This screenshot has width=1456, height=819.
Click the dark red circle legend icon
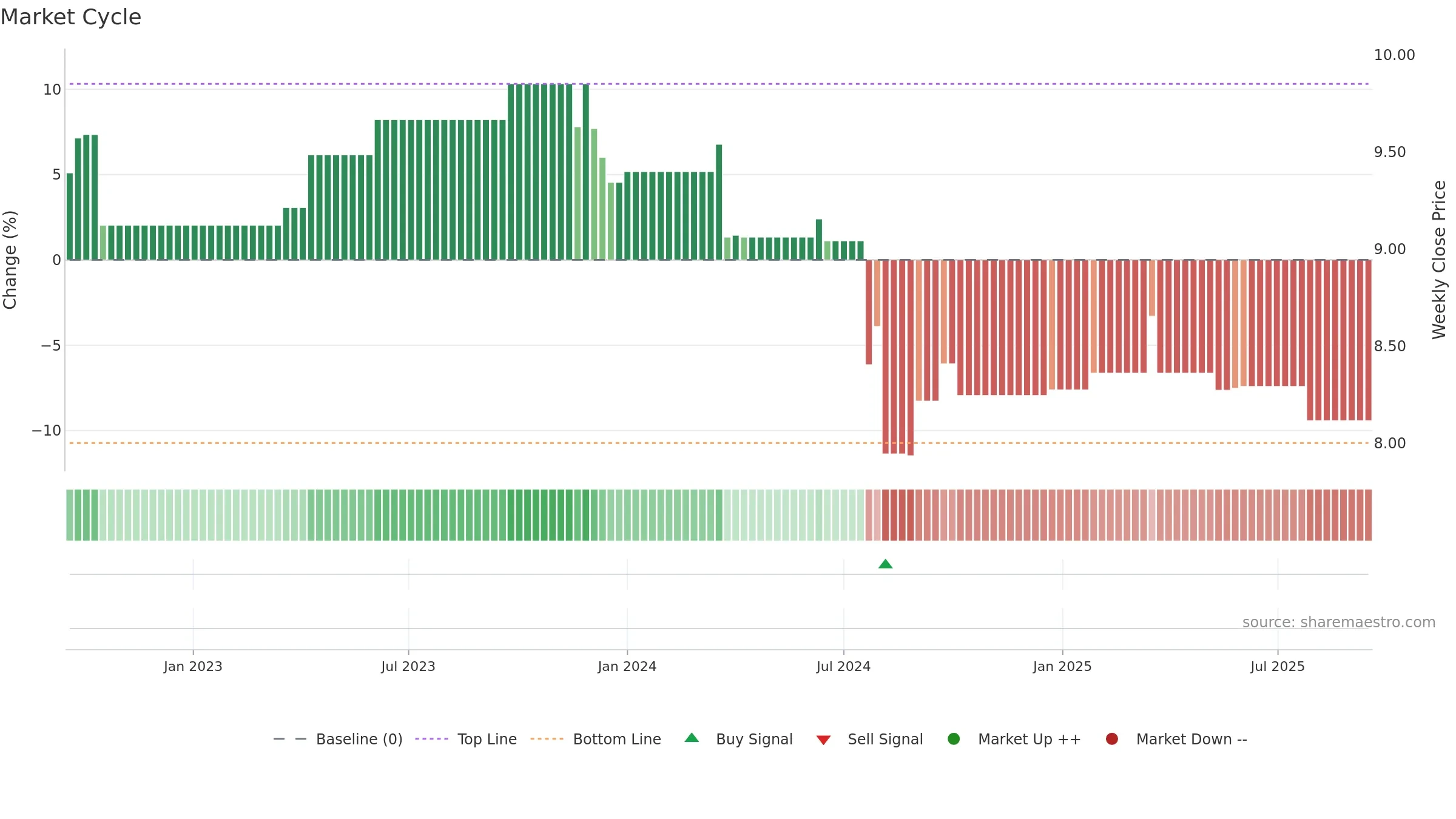1112,739
